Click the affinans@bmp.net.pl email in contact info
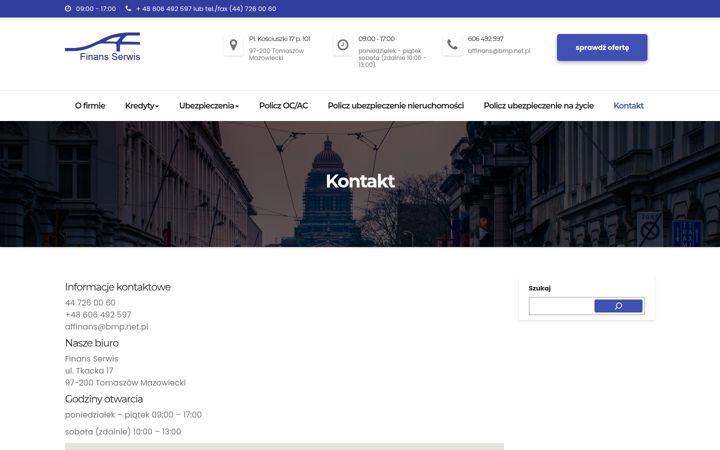This screenshot has width=720, height=450. point(107,327)
